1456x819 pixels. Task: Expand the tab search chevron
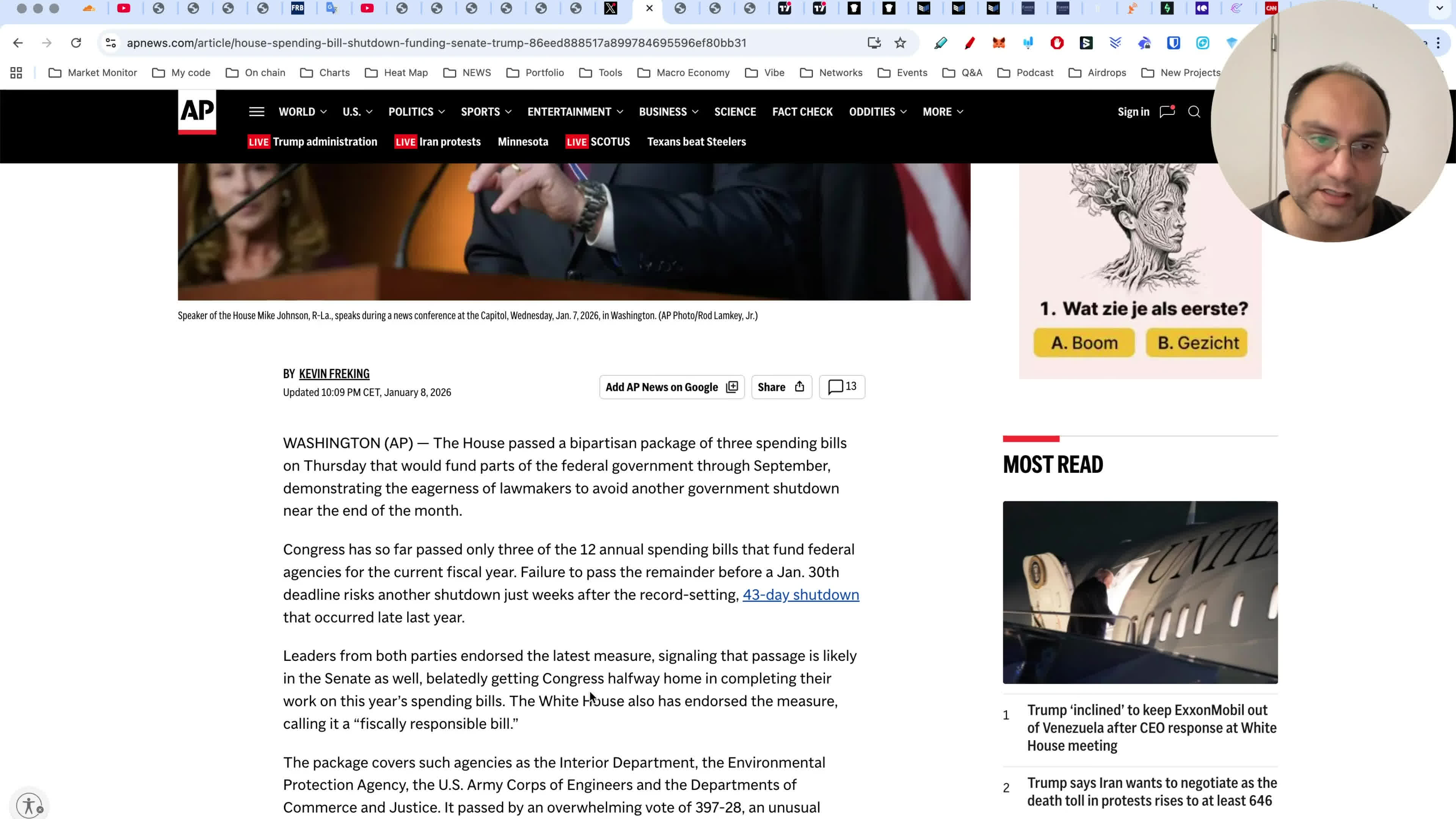coord(1440,8)
